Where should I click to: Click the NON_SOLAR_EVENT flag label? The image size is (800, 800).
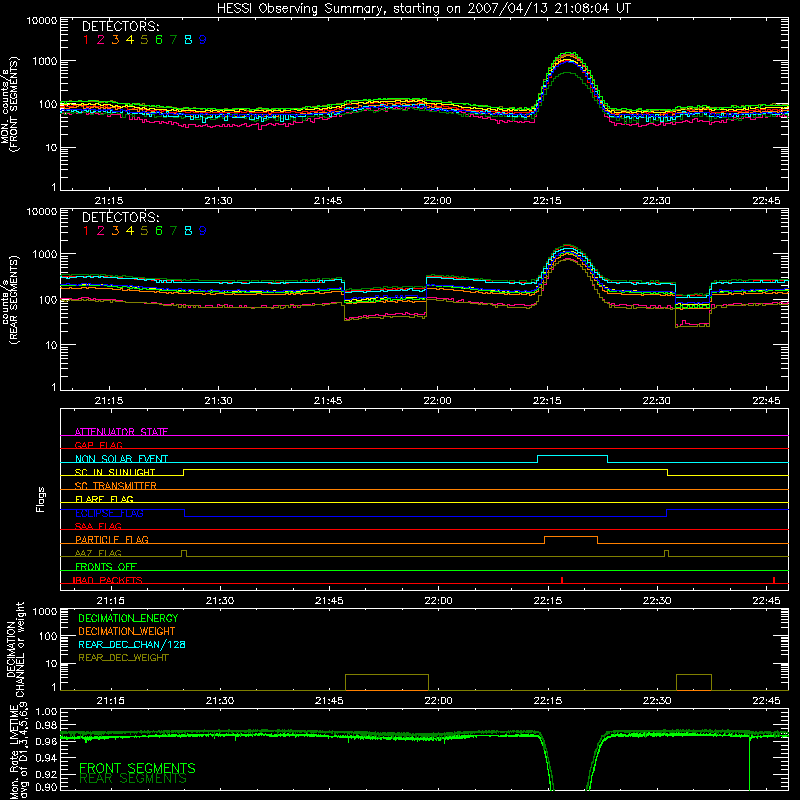pyautogui.click(x=121, y=459)
